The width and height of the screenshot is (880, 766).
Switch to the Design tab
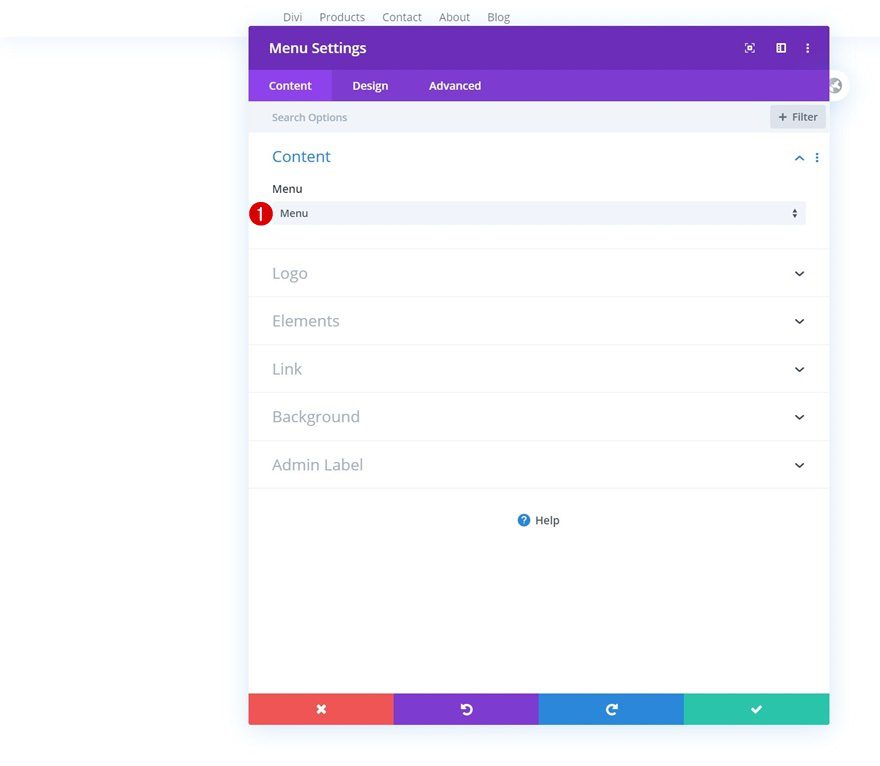coord(370,85)
